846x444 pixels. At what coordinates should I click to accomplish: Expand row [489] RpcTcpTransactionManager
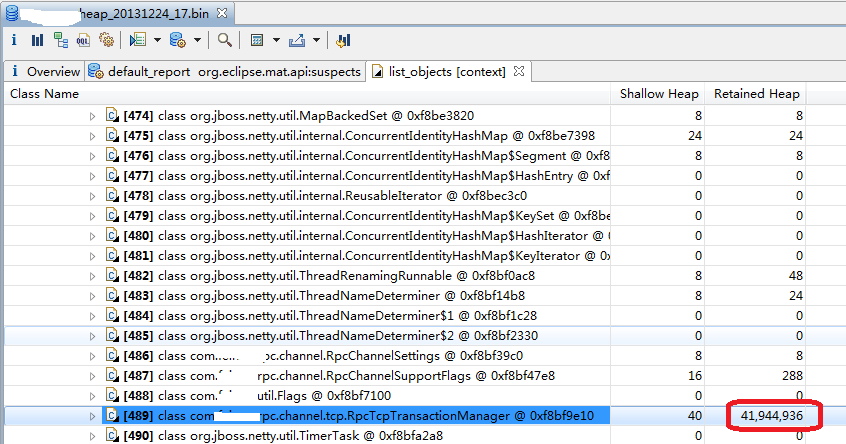[x=92, y=416]
